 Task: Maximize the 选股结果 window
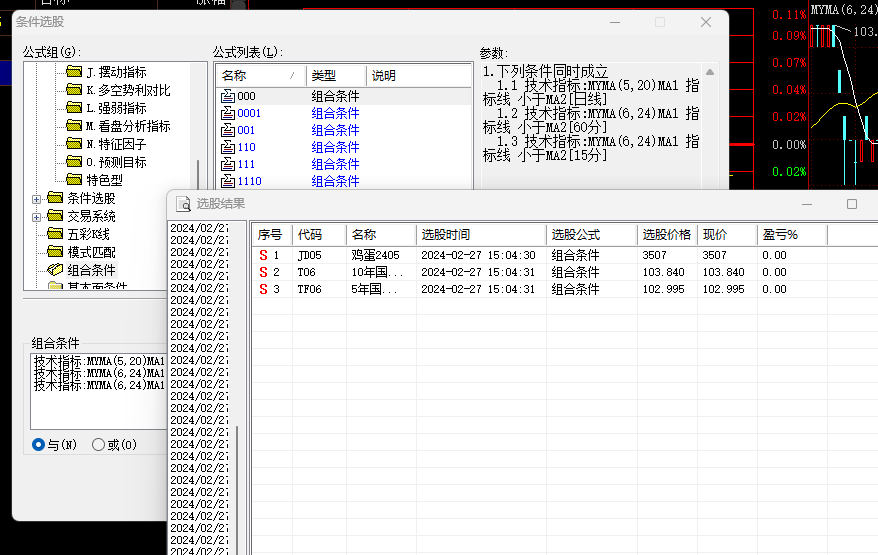(852, 204)
